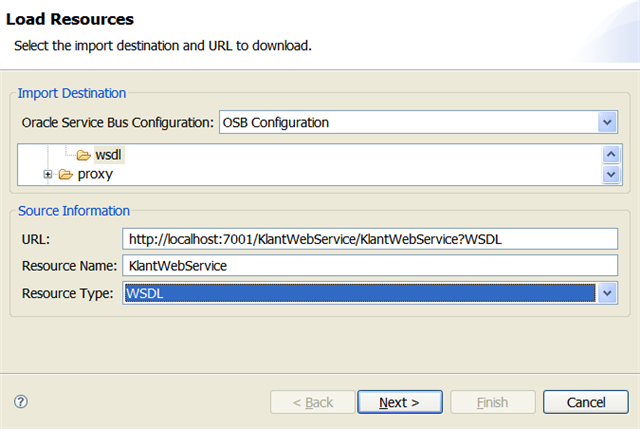Focus the Resource Name text field
Viewport: 640px width, 429px height.
(370, 265)
